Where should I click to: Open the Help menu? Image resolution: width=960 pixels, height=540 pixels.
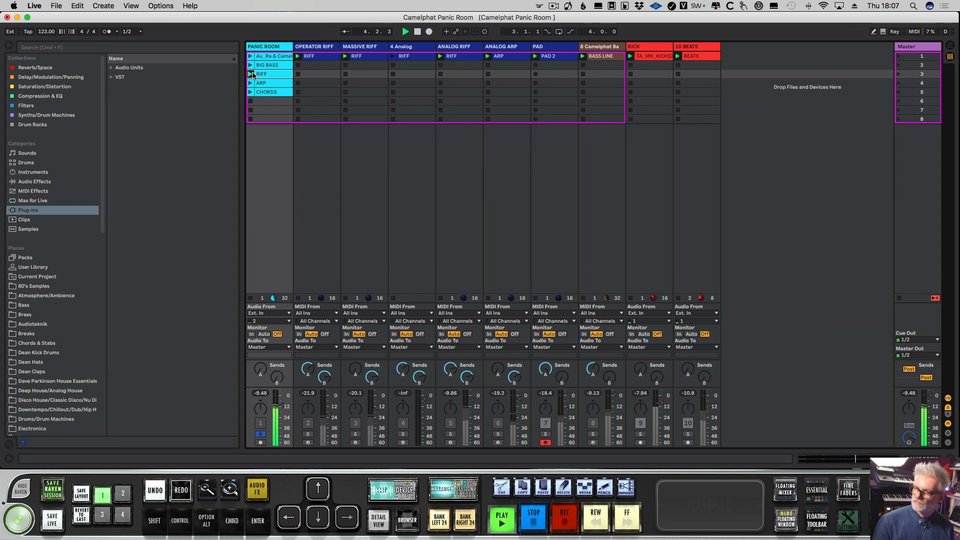click(190, 6)
